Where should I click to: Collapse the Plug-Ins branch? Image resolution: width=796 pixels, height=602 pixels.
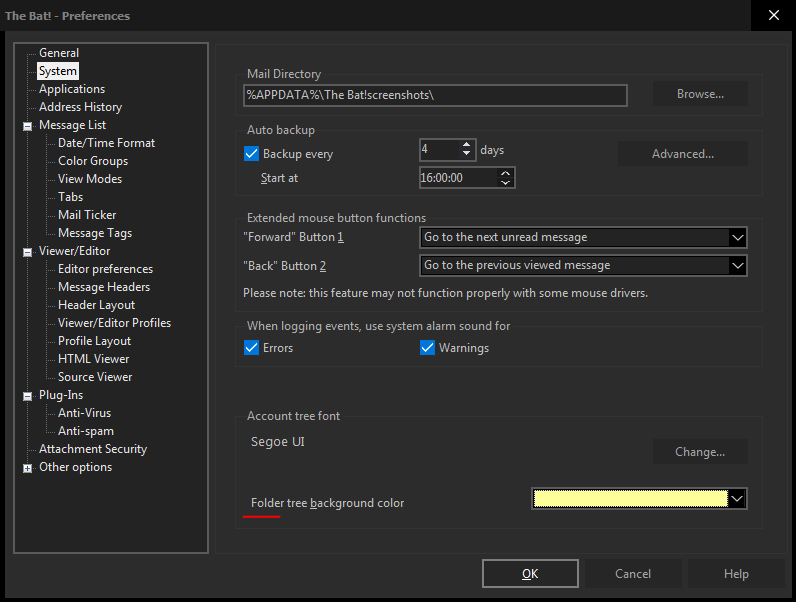27,396
